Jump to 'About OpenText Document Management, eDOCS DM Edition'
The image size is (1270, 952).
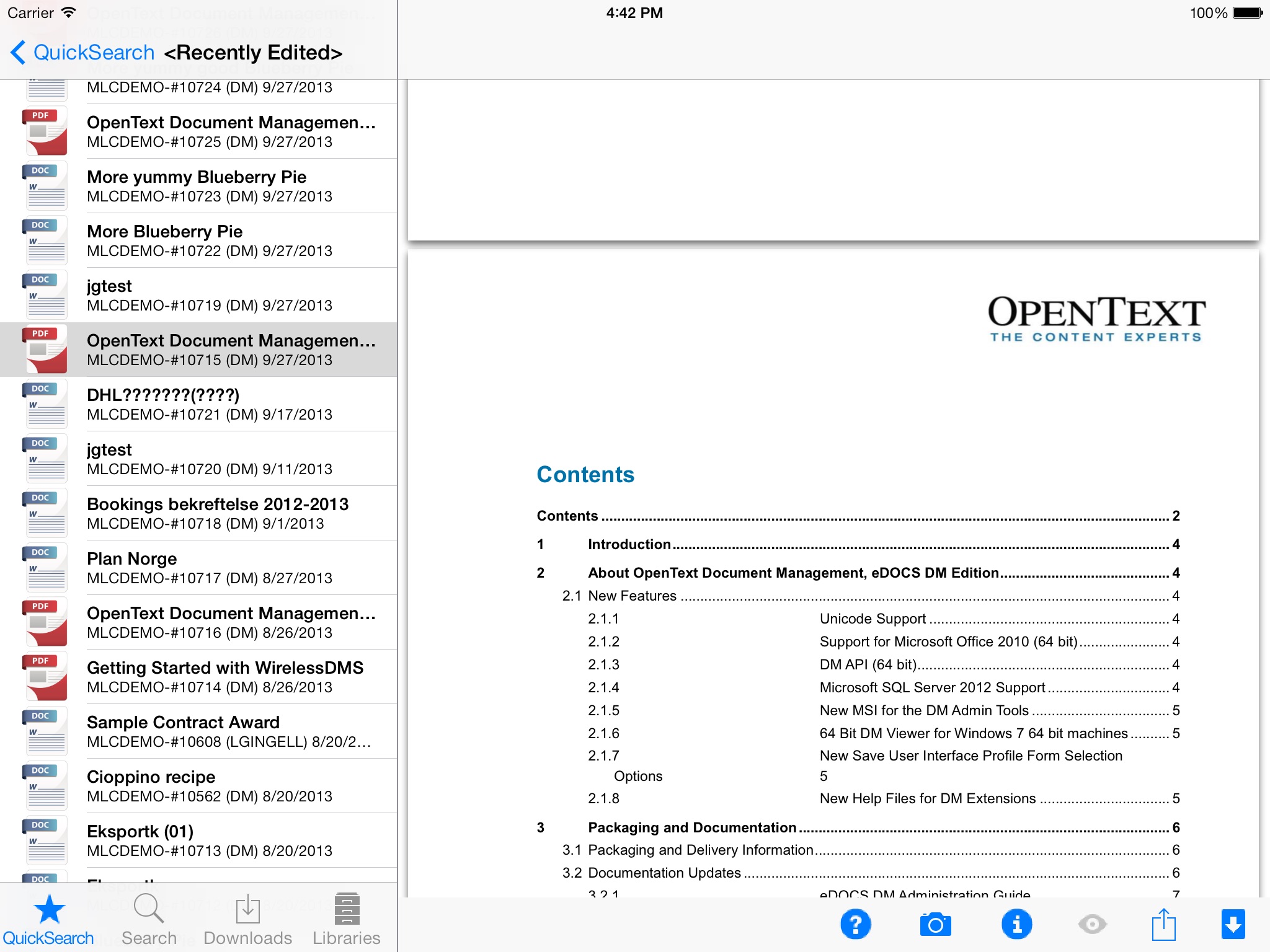[858, 573]
